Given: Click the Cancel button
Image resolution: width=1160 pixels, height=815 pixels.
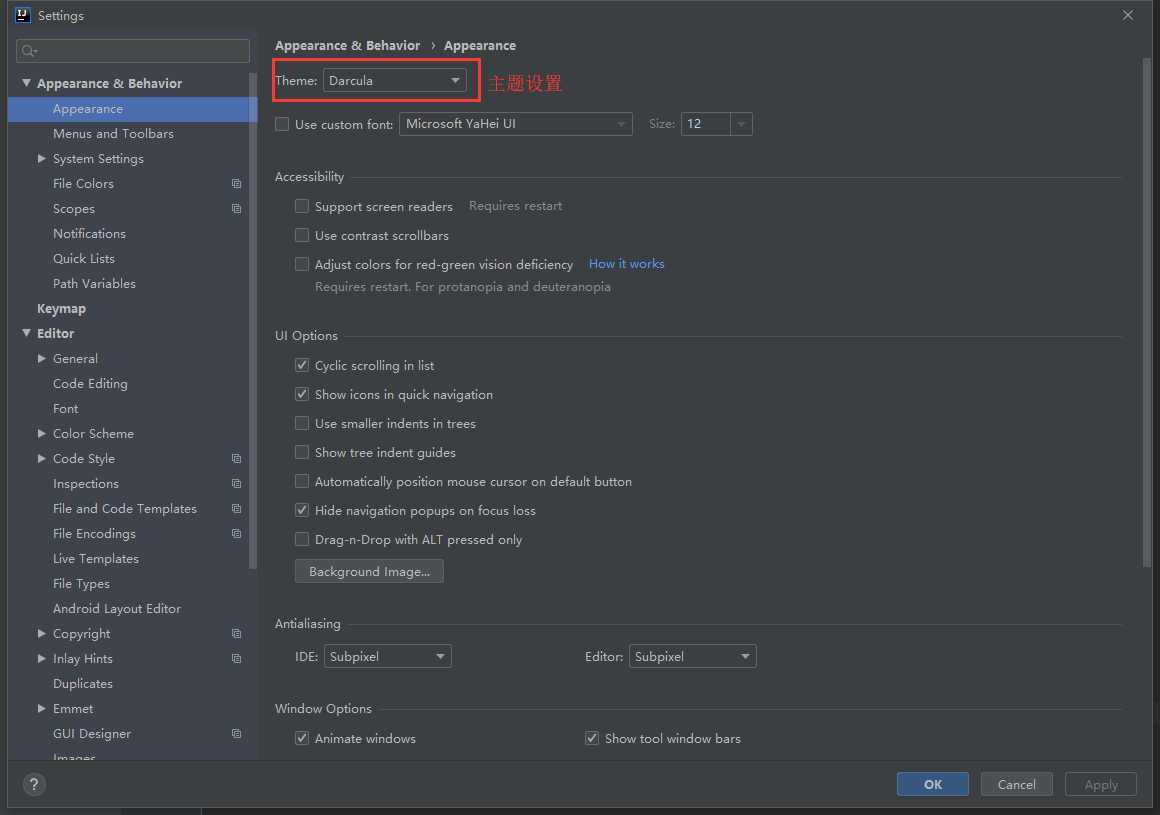Looking at the screenshot, I should (x=1016, y=785).
